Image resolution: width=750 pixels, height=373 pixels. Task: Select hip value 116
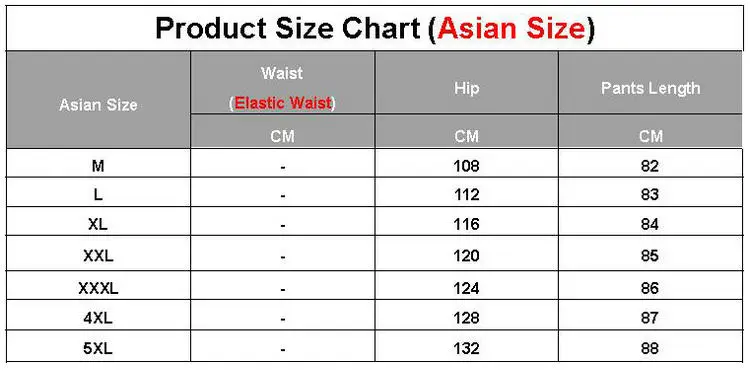click(x=466, y=224)
